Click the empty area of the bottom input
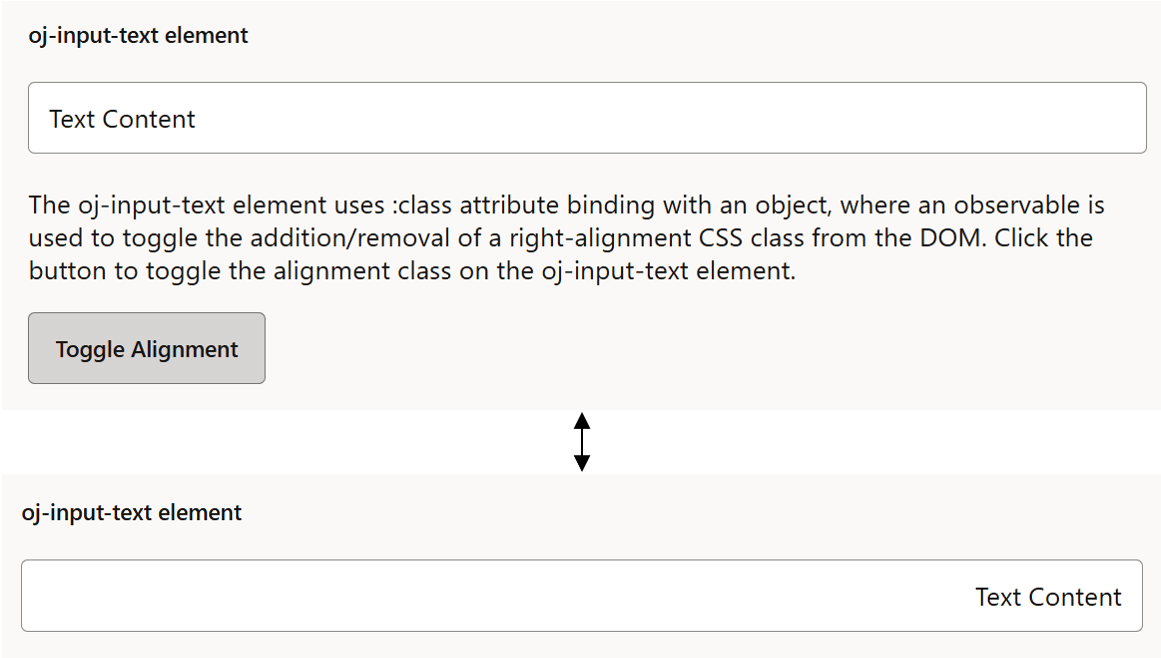This screenshot has width=1161, height=658. [400, 596]
